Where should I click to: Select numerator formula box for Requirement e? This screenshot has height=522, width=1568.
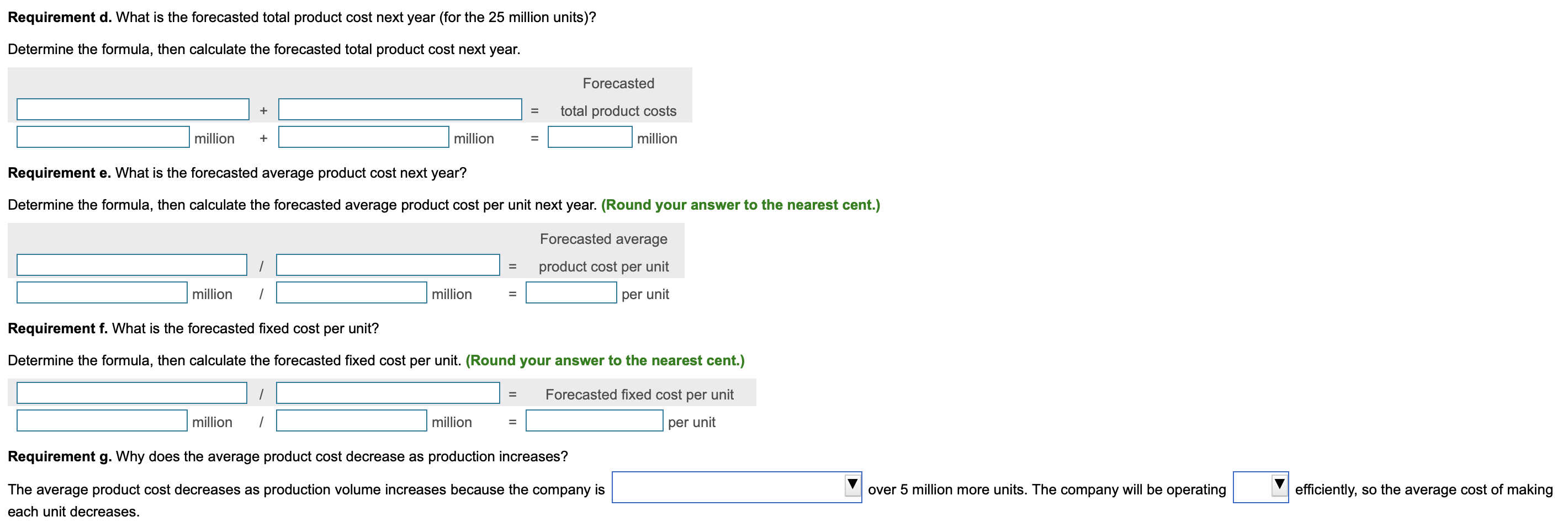[x=131, y=265]
